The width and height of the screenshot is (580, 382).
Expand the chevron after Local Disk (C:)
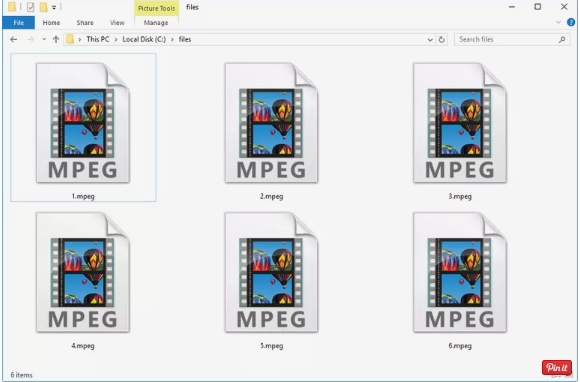[172, 39]
